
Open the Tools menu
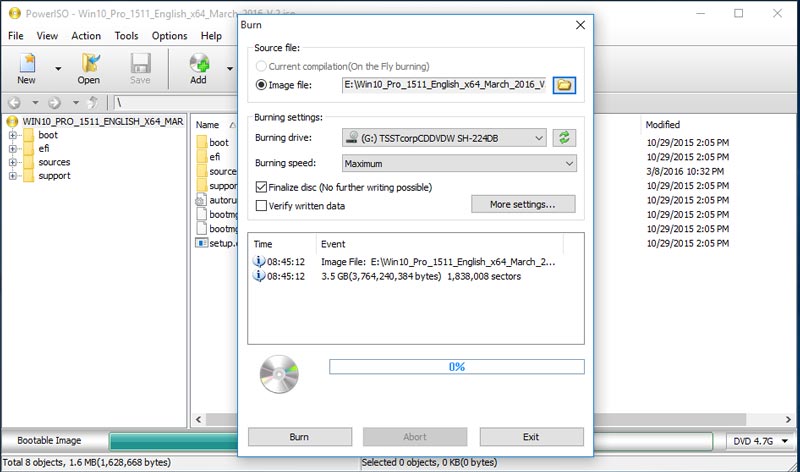[x=126, y=36]
